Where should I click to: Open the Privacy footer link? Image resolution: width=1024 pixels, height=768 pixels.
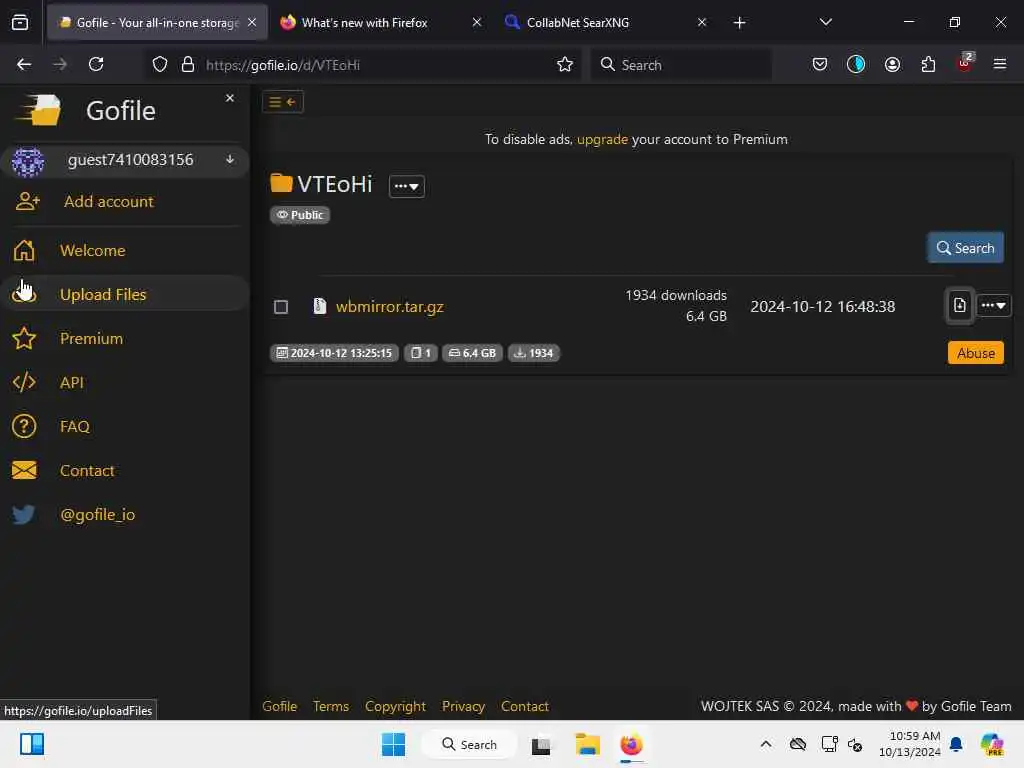coord(463,707)
